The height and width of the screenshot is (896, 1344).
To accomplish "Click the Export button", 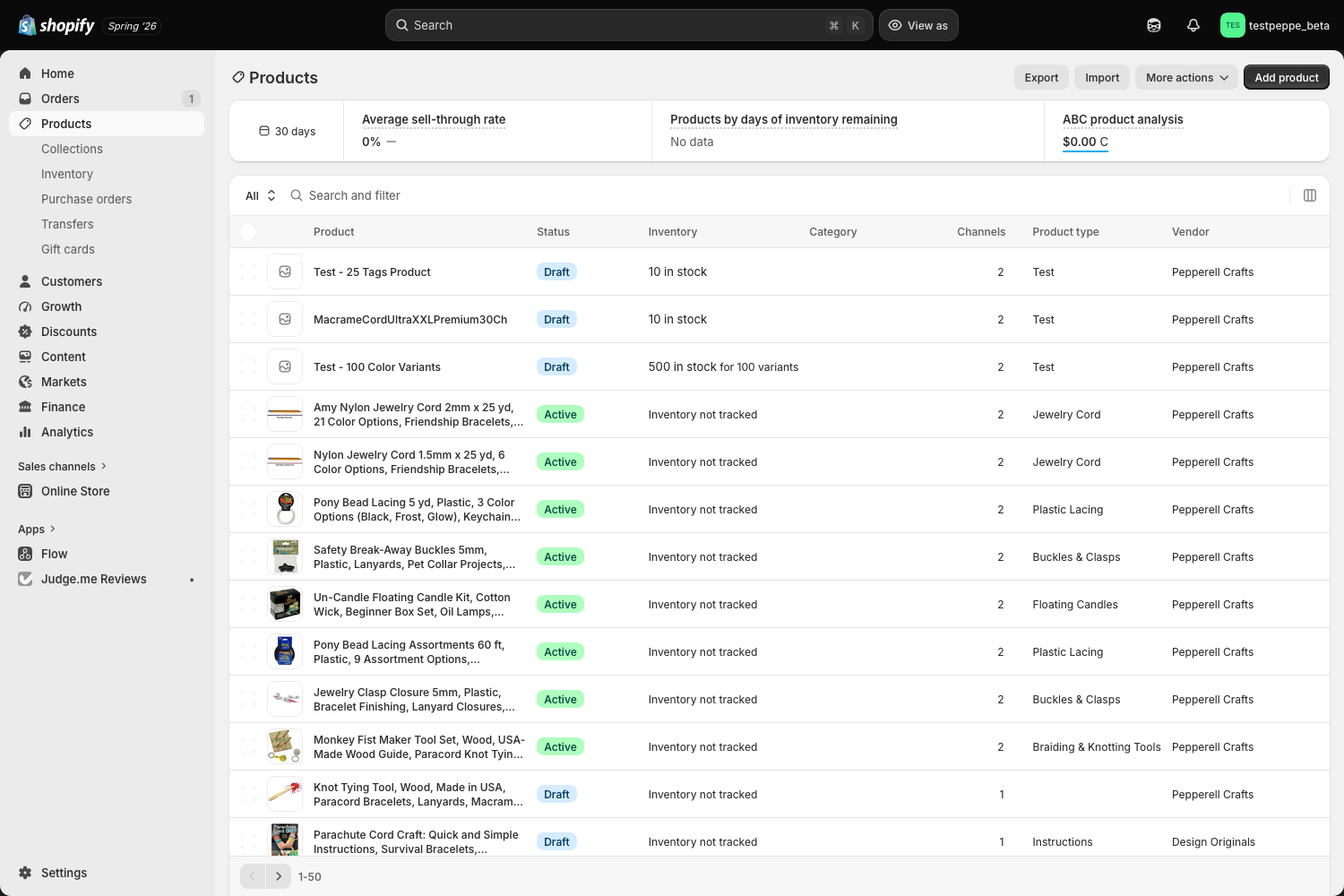I will (x=1041, y=77).
